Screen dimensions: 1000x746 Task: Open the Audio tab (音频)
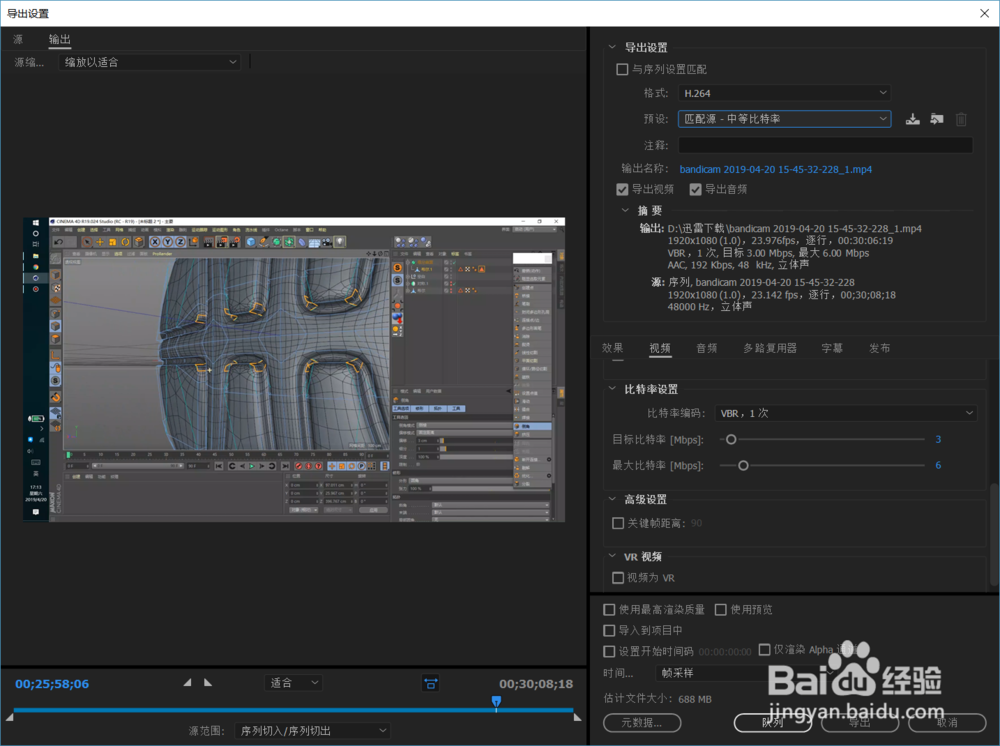click(x=707, y=348)
